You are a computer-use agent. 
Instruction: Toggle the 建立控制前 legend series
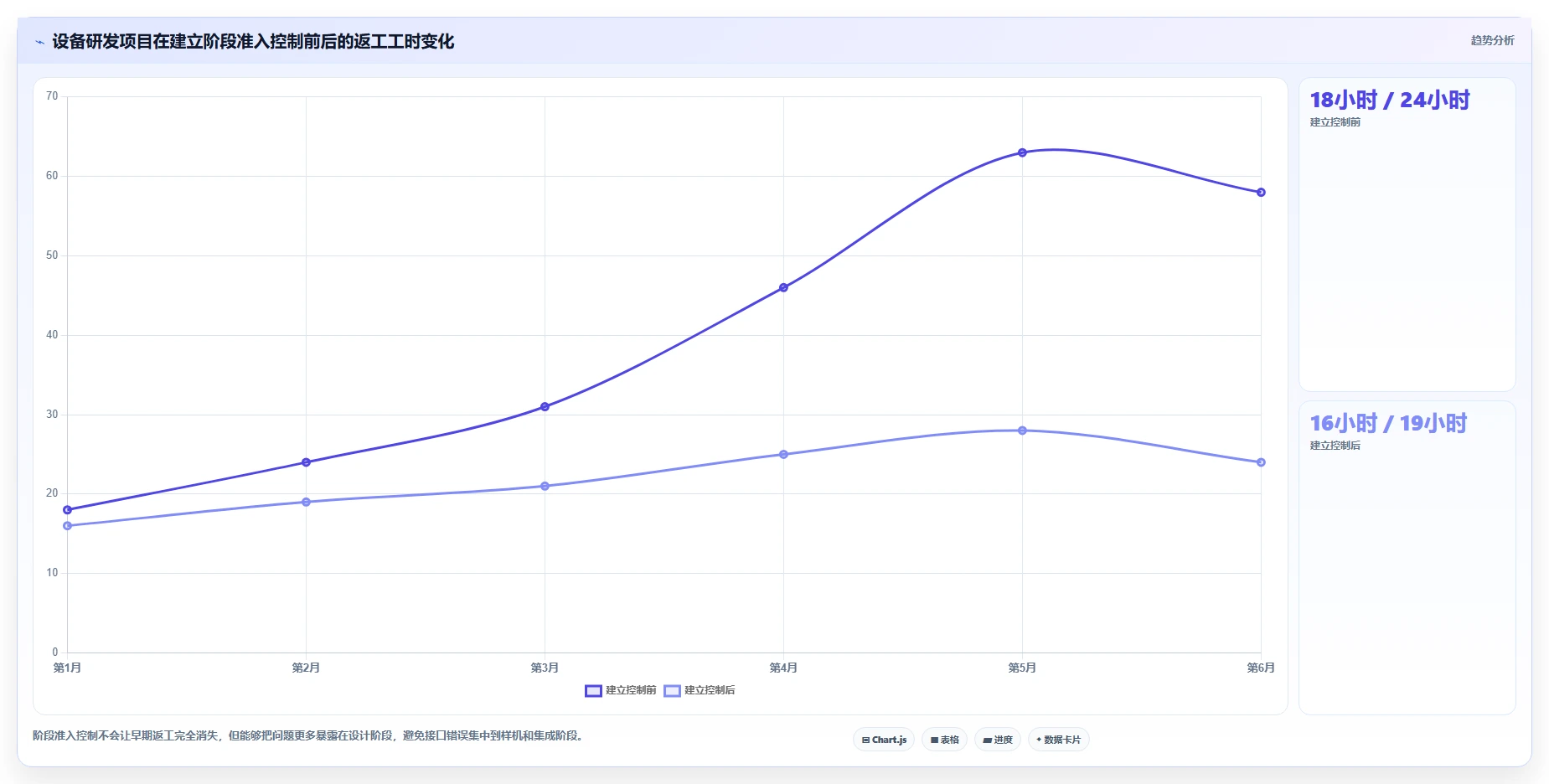click(620, 690)
